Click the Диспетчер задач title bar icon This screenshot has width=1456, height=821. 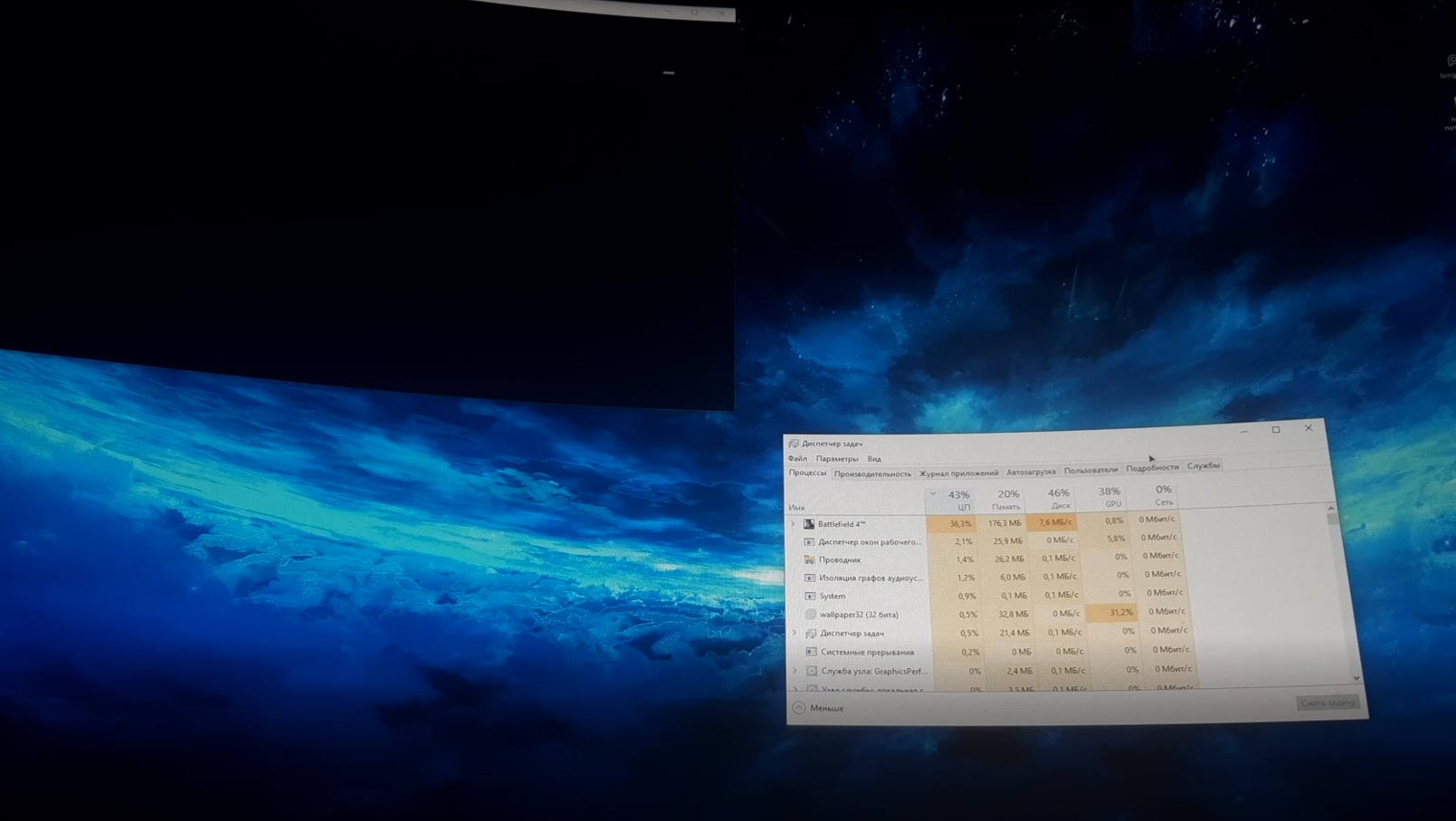click(x=794, y=444)
